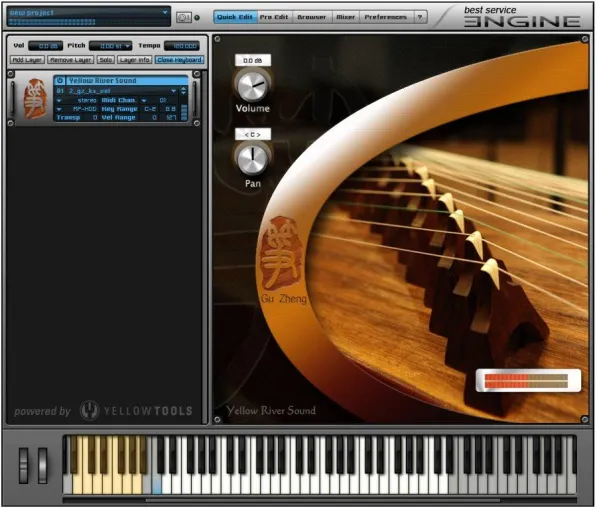Click the Remove Layer button
Screen dimensions: 597x508
71,60
